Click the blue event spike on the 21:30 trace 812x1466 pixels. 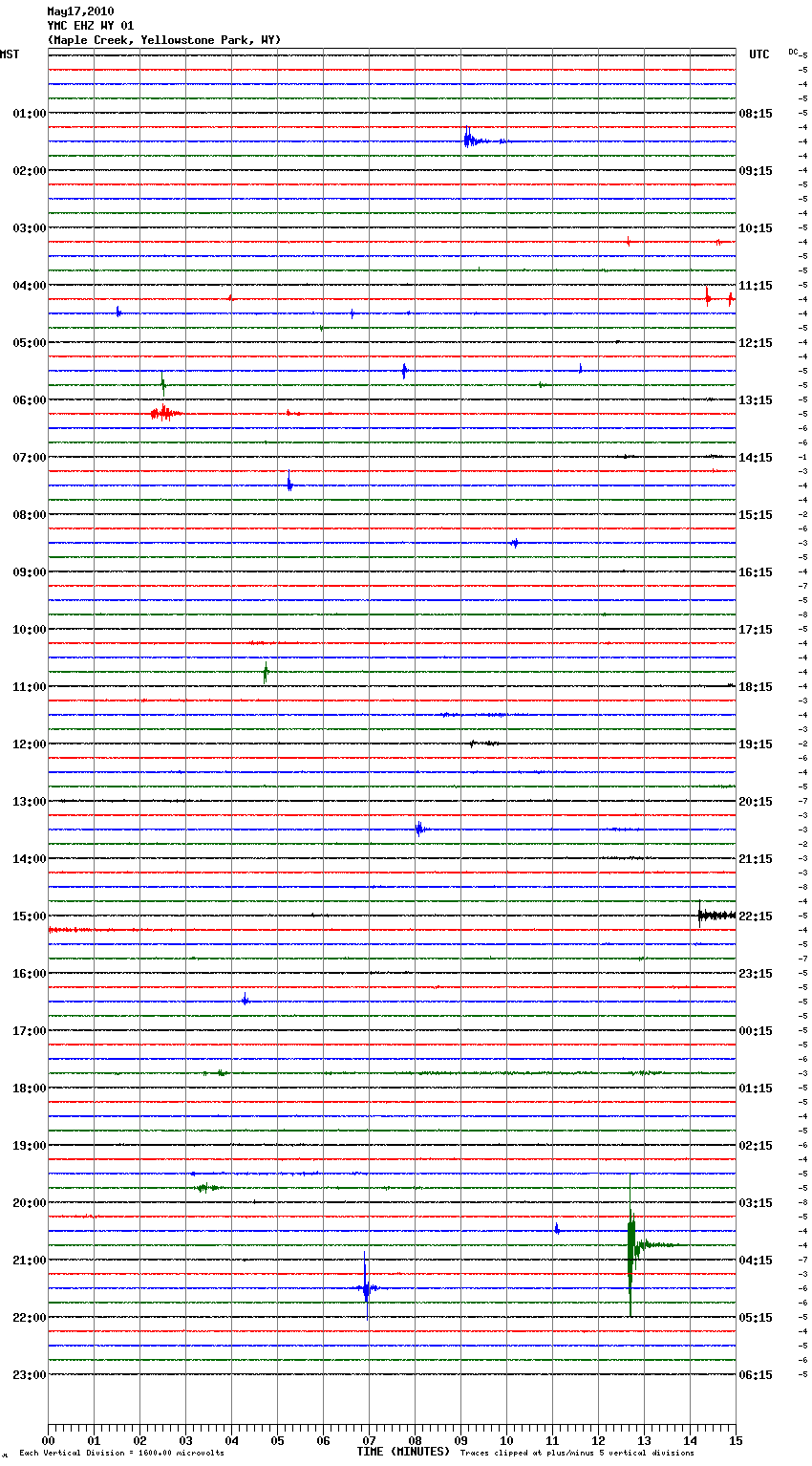click(366, 1287)
